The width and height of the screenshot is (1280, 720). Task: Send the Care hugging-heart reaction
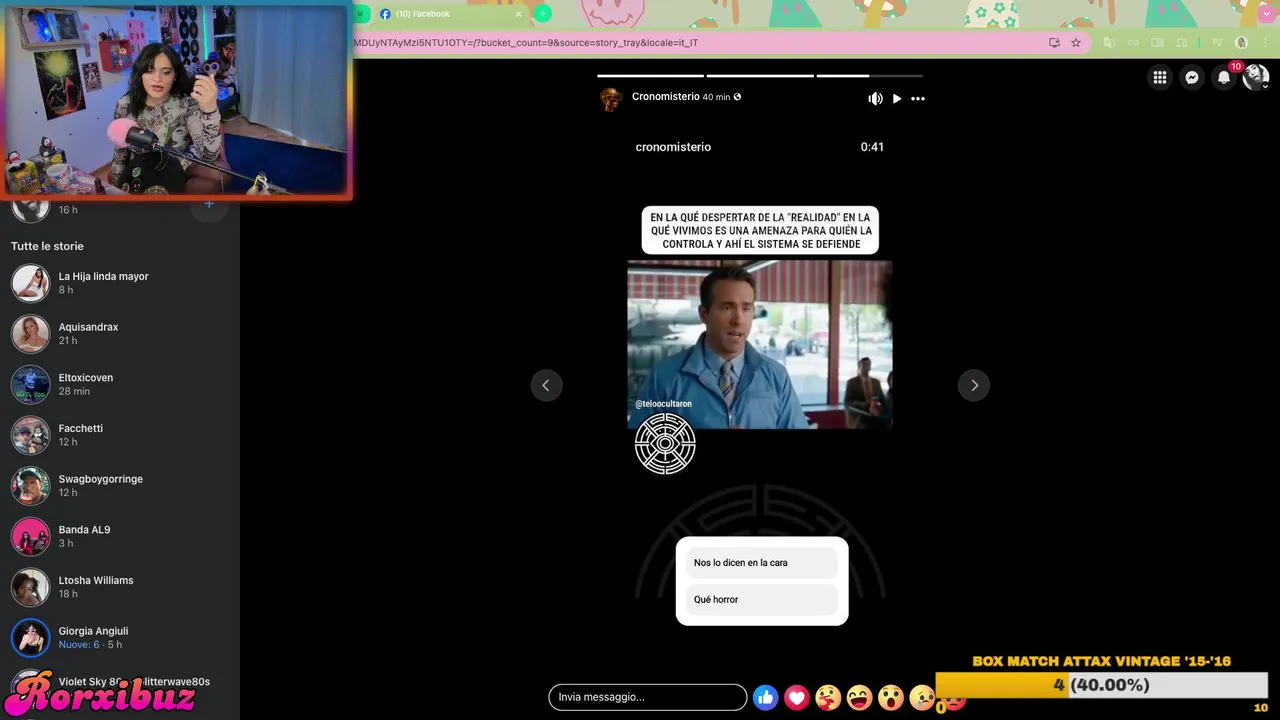[828, 698]
